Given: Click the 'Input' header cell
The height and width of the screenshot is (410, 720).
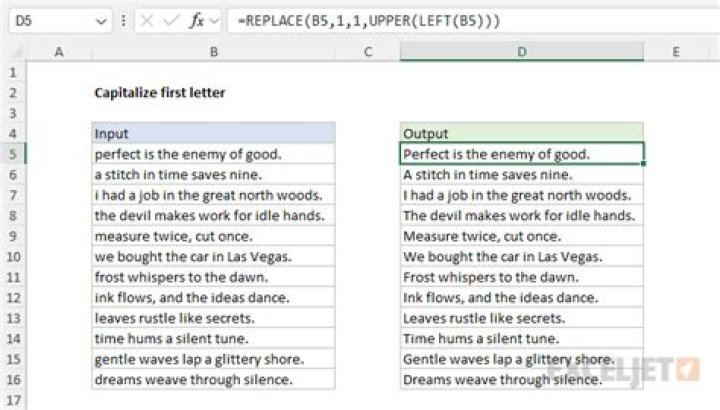Looking at the screenshot, I should click(x=214, y=134).
